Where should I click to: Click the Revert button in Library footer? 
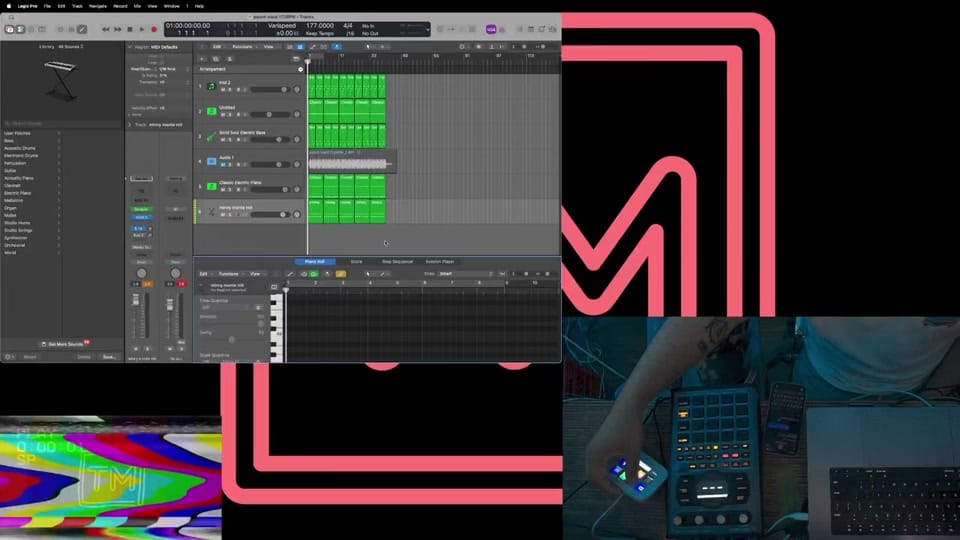point(29,356)
